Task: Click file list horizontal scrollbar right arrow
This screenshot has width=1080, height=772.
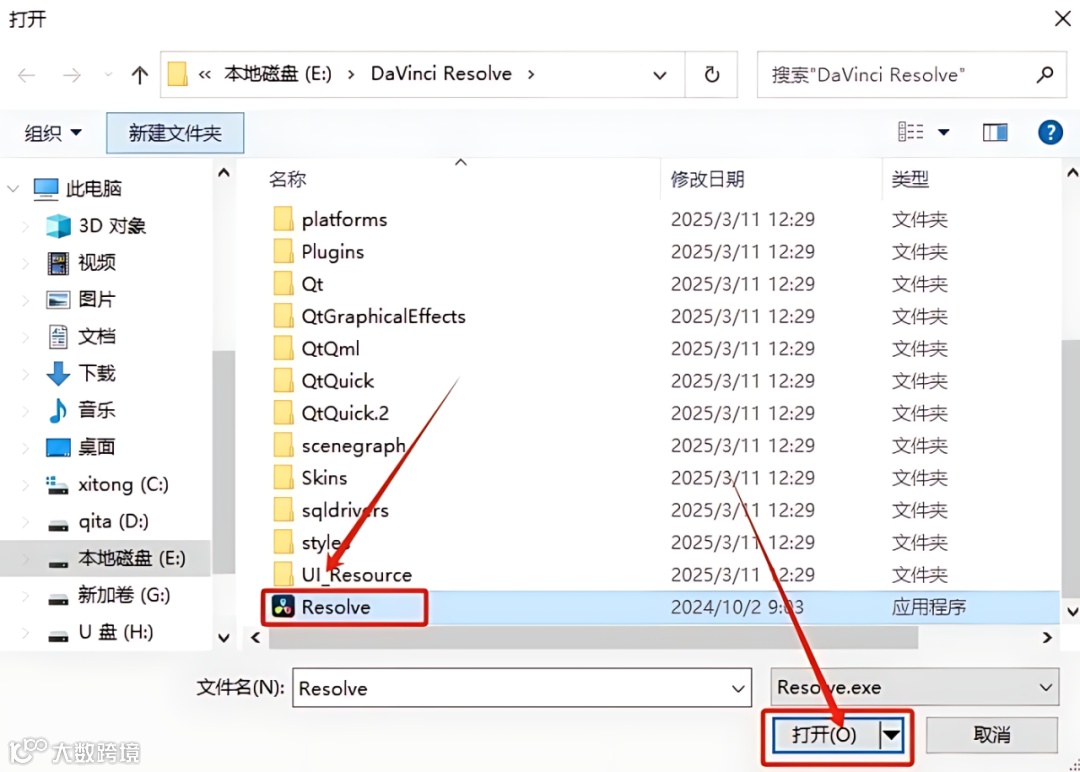Action: (1047, 638)
